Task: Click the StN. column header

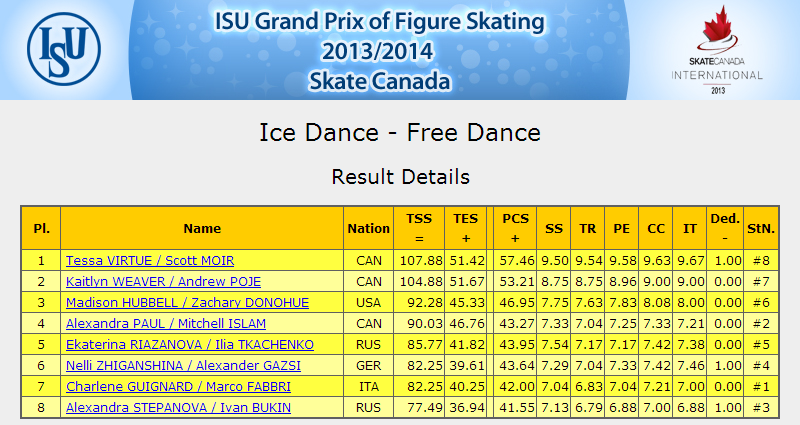Action: pos(761,228)
